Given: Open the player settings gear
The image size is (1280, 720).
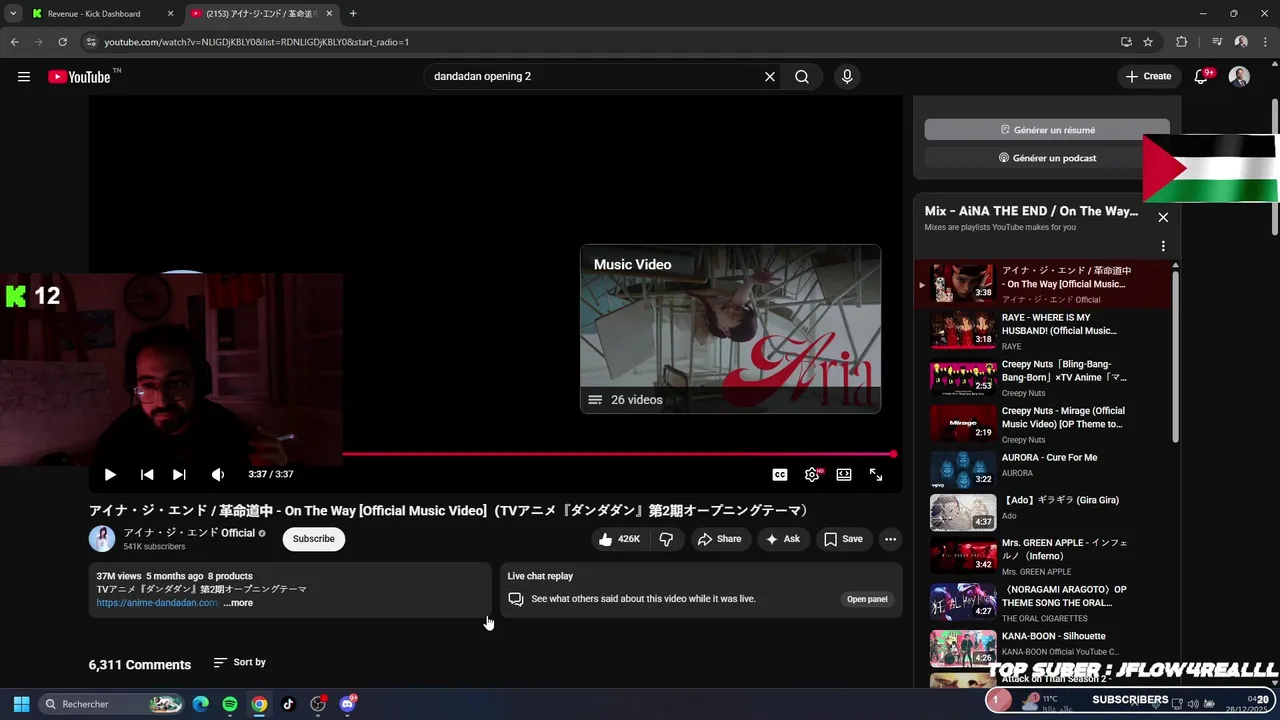Looking at the screenshot, I should (x=812, y=475).
